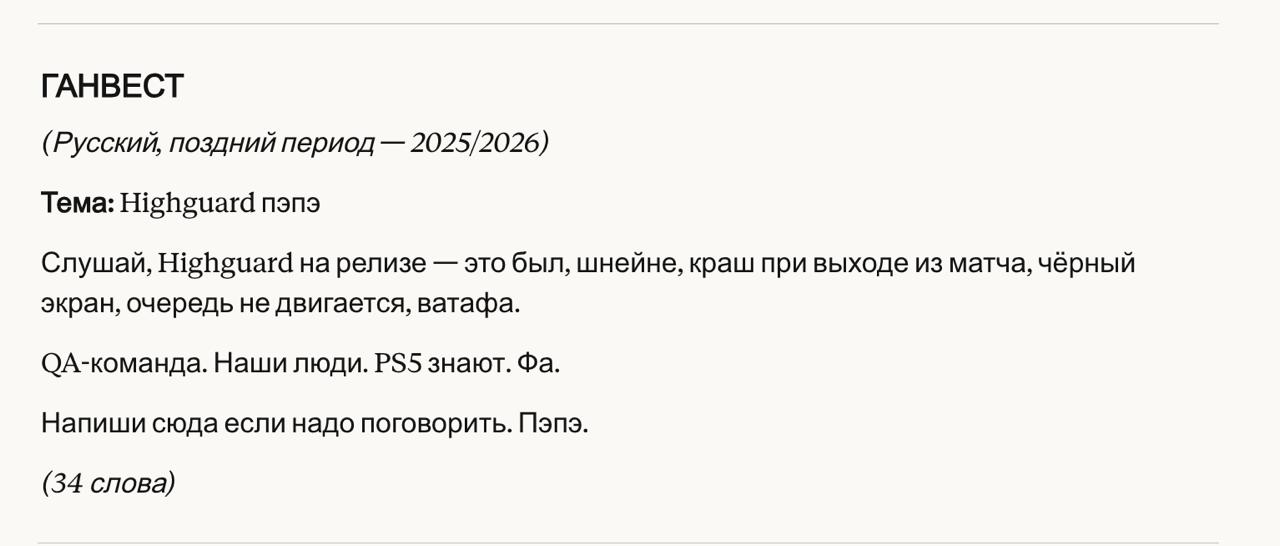Click the word Слушай starting the paragraph

tap(96, 263)
